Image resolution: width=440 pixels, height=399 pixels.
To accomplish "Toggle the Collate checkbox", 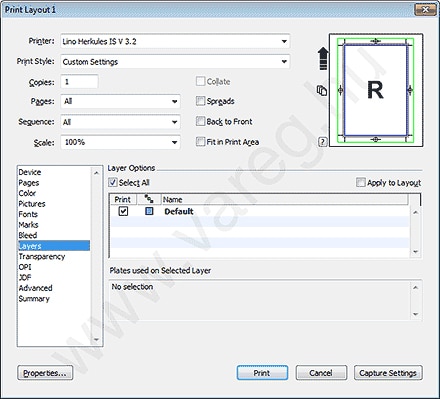I will 200,81.
